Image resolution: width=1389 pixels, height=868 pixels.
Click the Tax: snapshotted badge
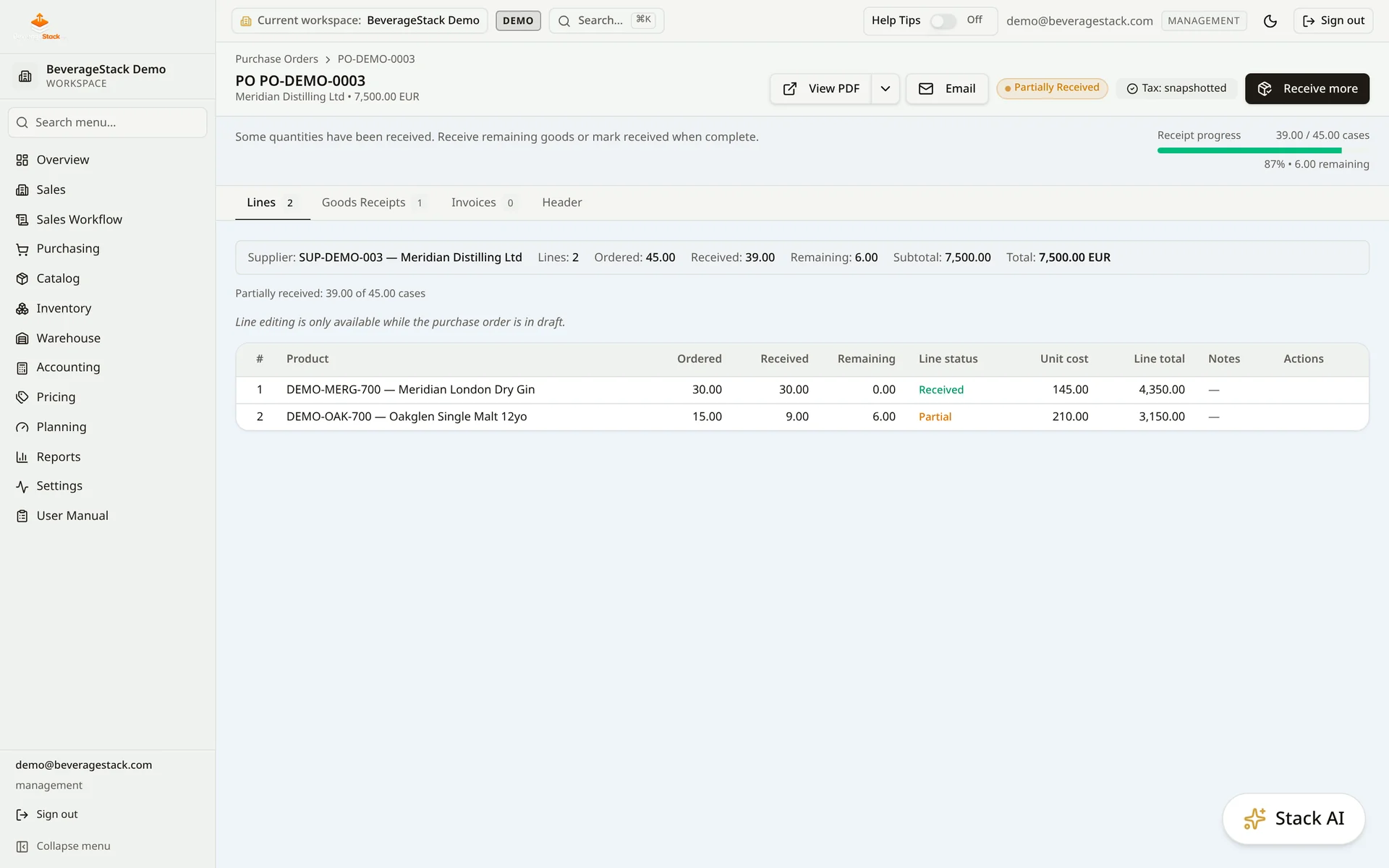point(1176,88)
